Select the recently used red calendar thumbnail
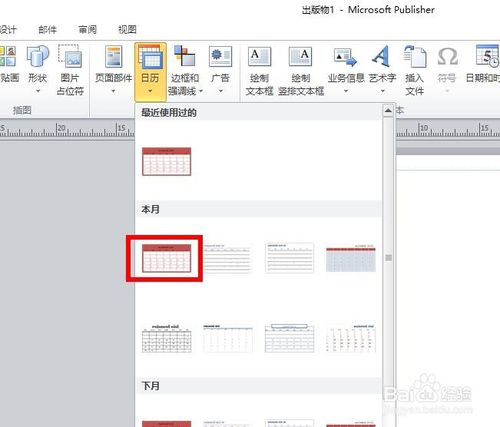 (166, 162)
